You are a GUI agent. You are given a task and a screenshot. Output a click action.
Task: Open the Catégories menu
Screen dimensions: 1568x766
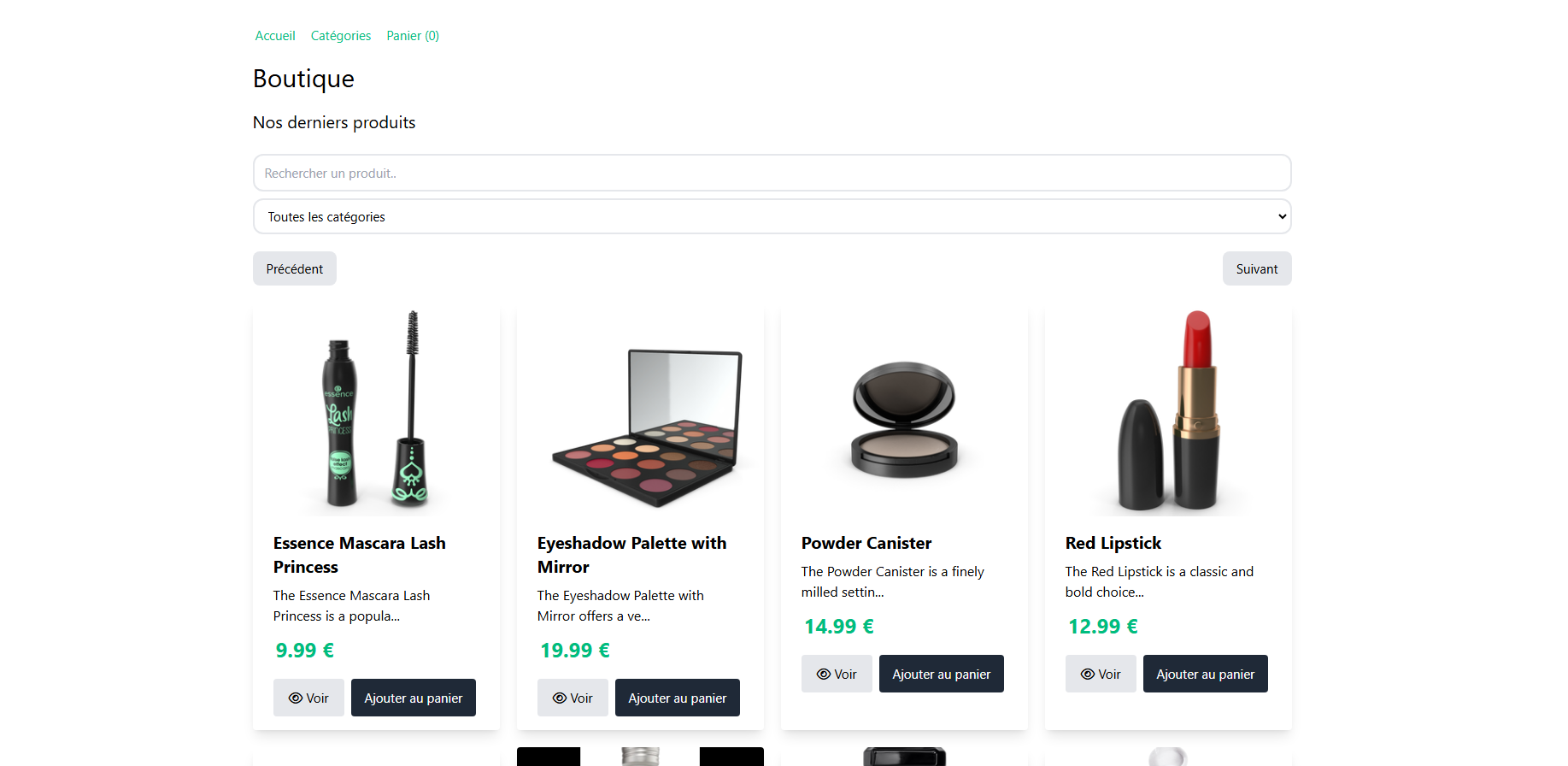[340, 35]
